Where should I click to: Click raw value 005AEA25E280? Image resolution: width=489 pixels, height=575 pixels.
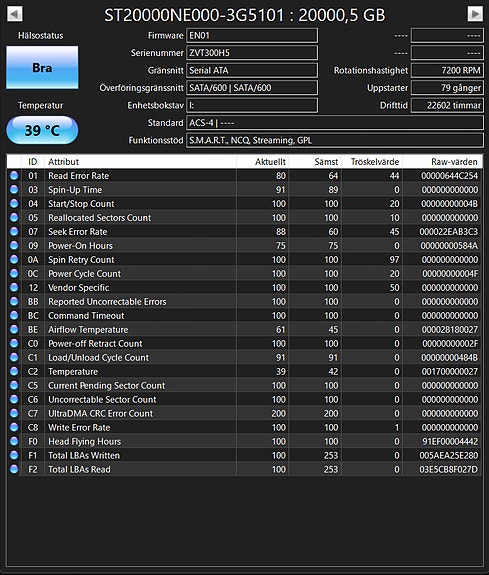[449, 455]
